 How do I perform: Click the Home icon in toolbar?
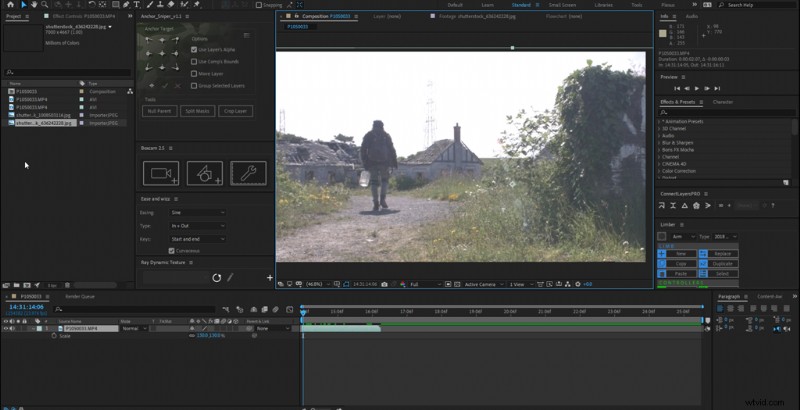pos(10,5)
